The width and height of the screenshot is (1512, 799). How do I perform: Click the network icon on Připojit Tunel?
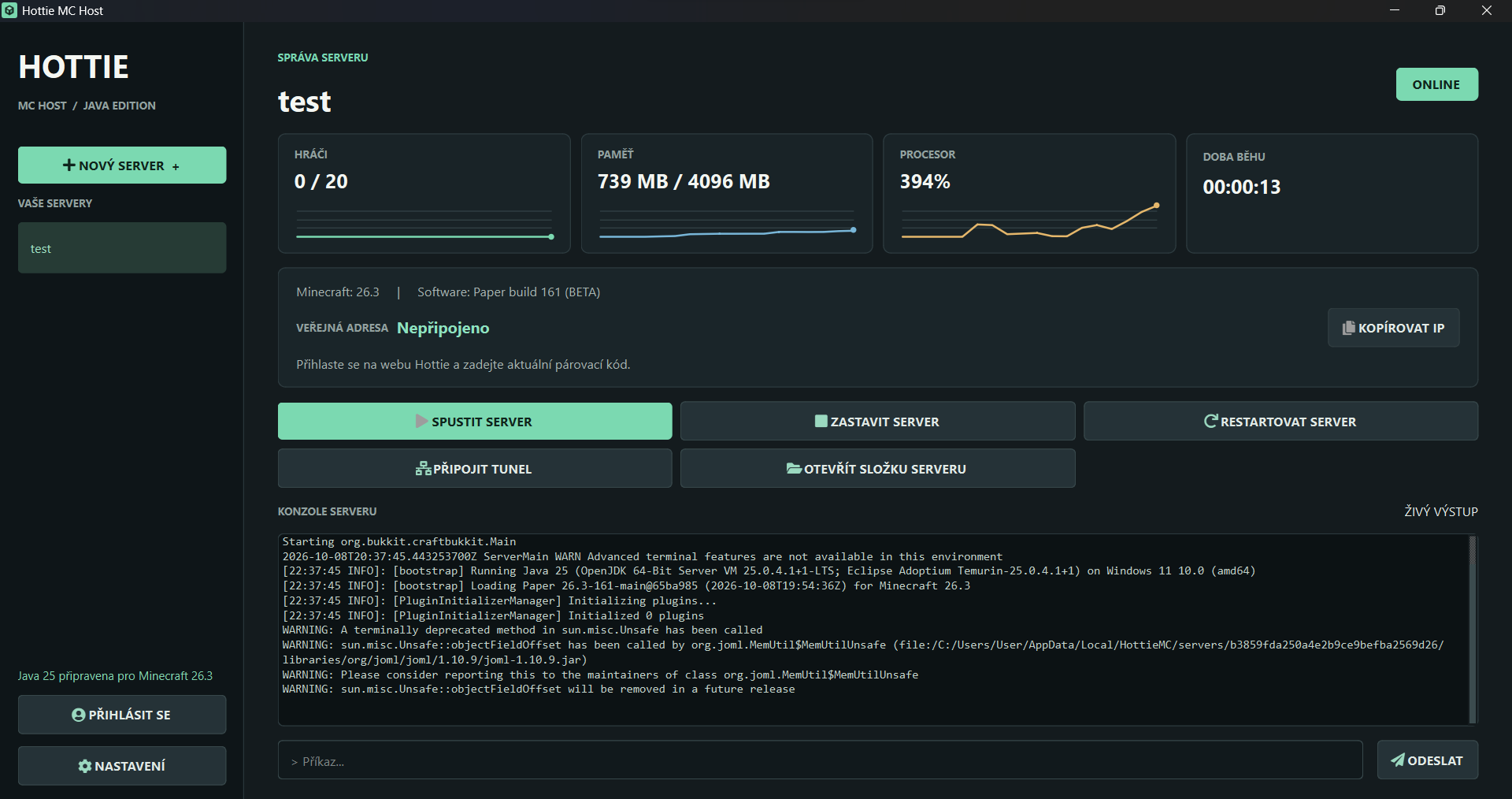click(424, 469)
